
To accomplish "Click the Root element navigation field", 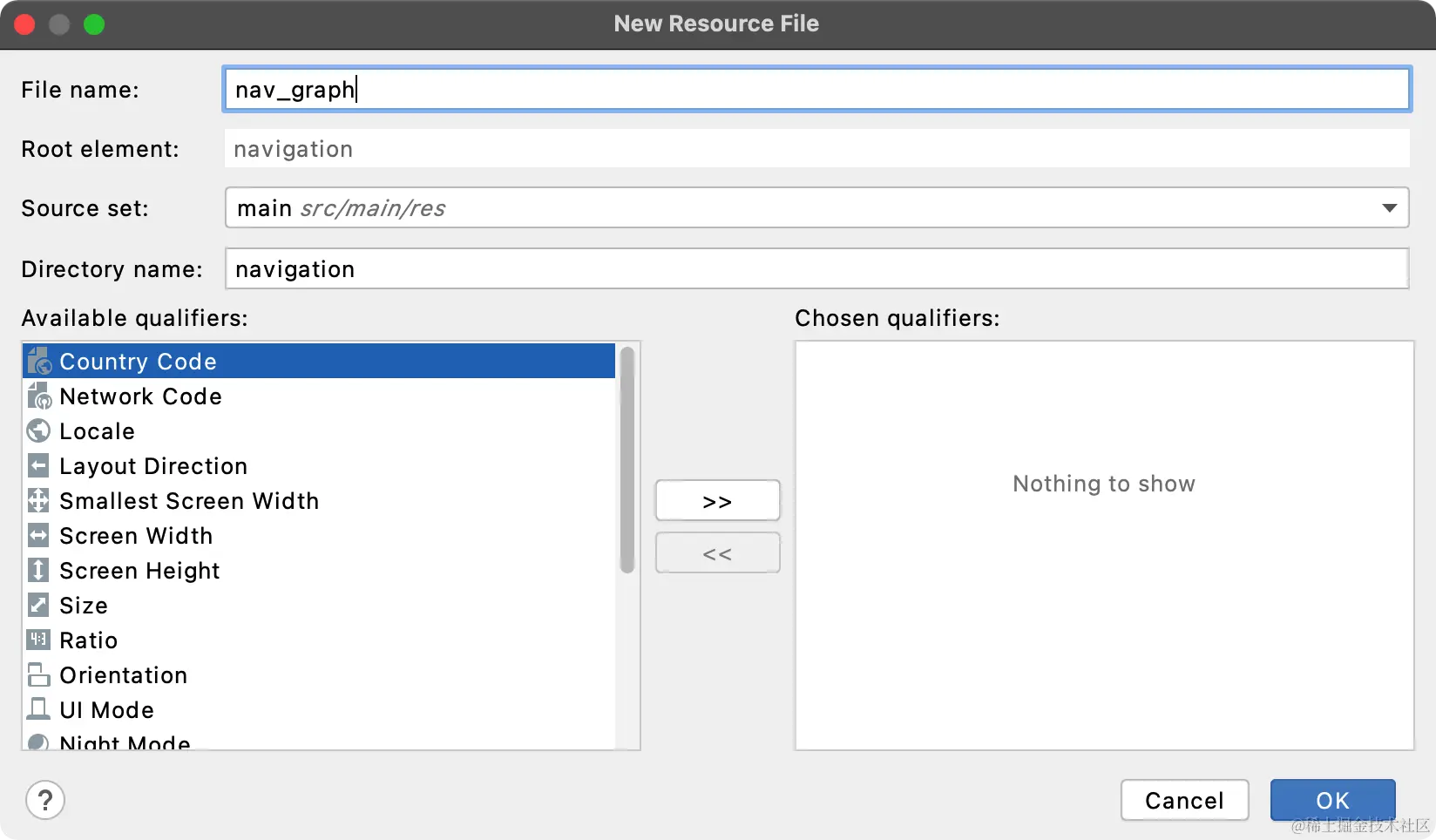I will coord(817,148).
